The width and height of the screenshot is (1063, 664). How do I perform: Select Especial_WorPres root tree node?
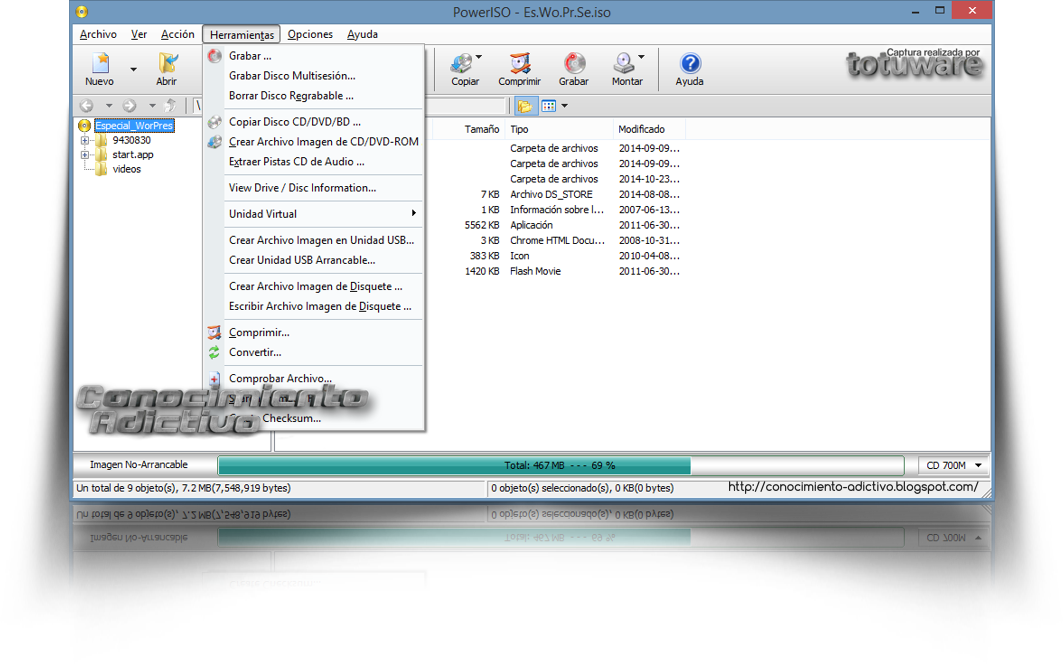click(134, 125)
